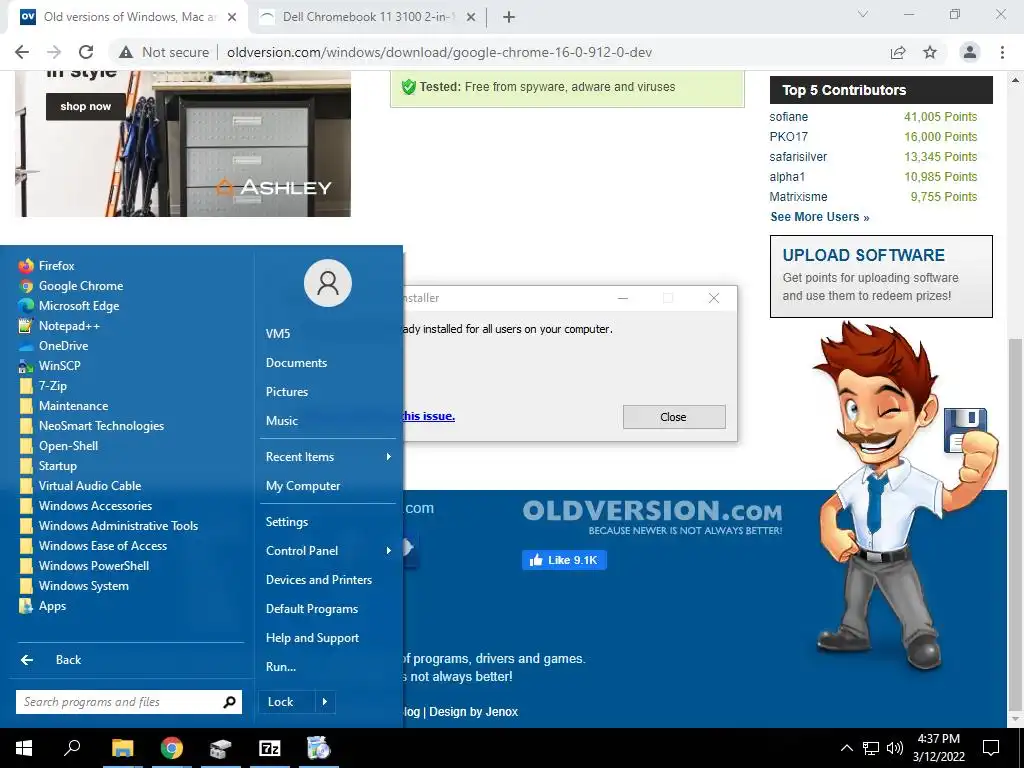Expand Windows Administrative Tools folder

108,526
